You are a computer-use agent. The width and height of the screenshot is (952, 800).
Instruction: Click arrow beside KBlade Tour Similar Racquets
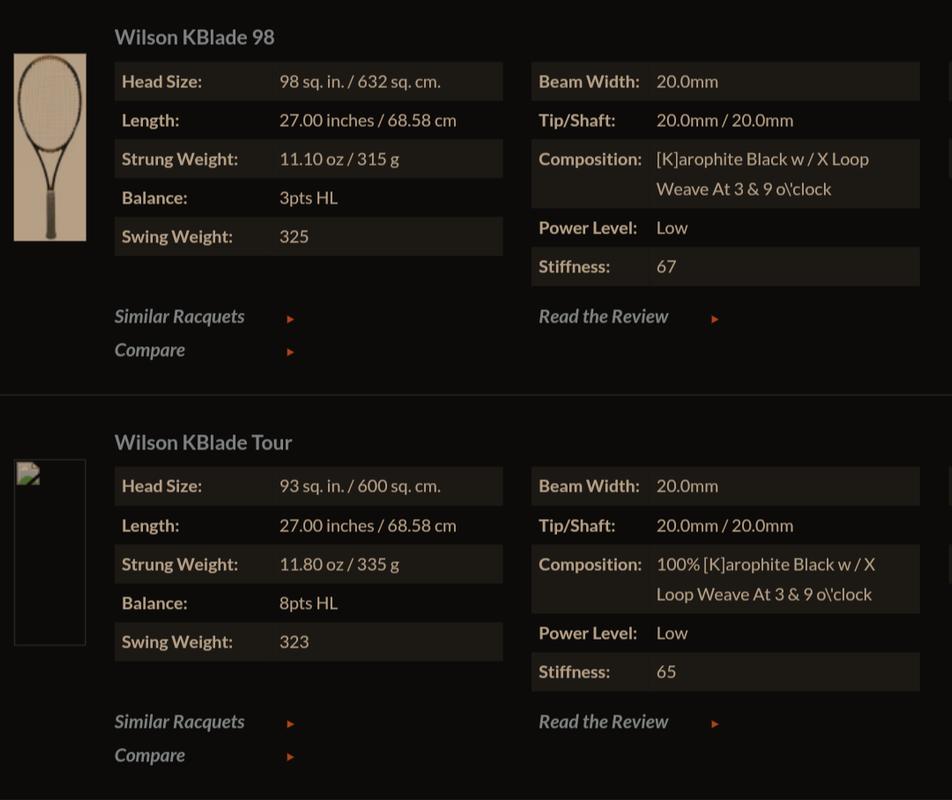pos(290,724)
